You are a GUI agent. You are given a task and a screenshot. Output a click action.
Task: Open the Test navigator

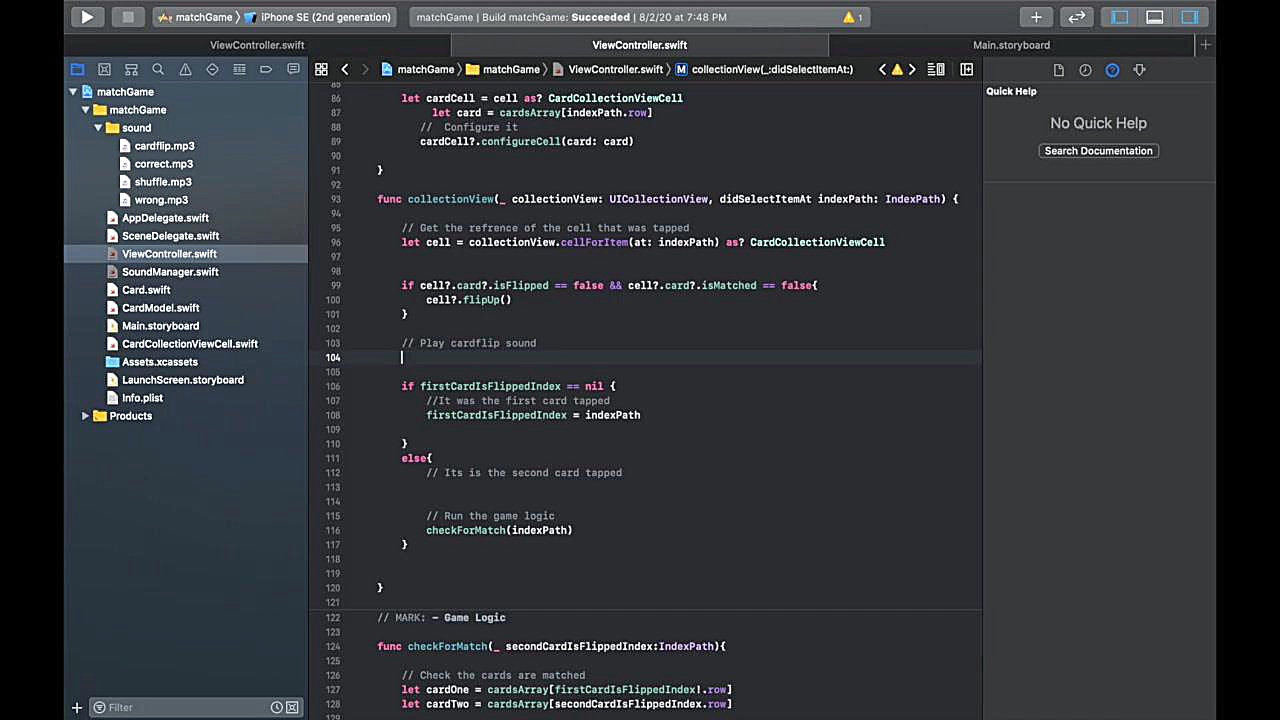coord(212,69)
